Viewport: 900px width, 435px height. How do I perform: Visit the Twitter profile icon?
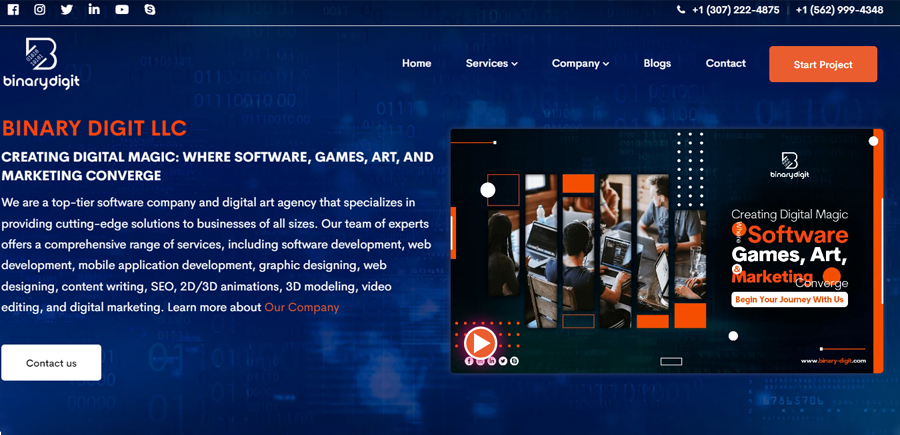(67, 10)
